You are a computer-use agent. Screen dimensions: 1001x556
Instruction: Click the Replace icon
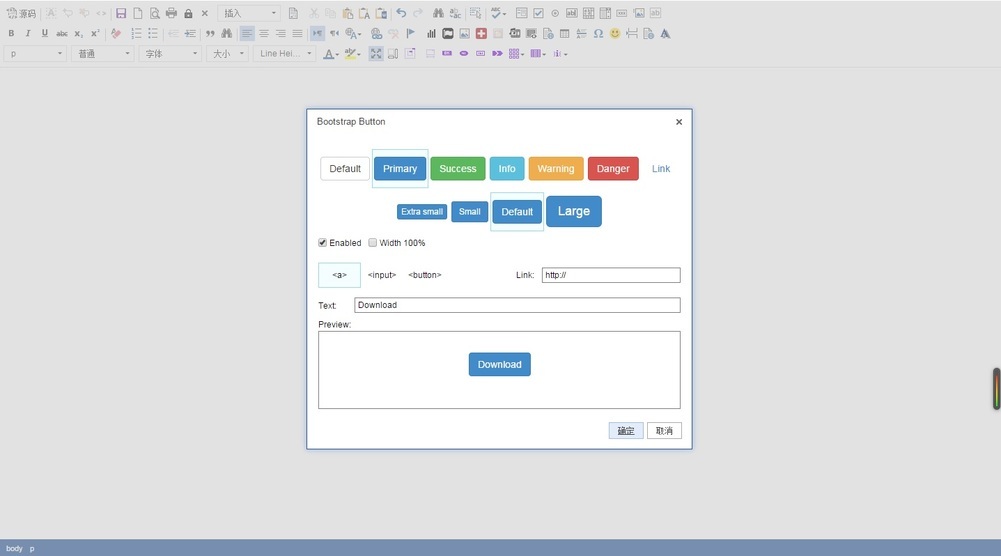[455, 13]
